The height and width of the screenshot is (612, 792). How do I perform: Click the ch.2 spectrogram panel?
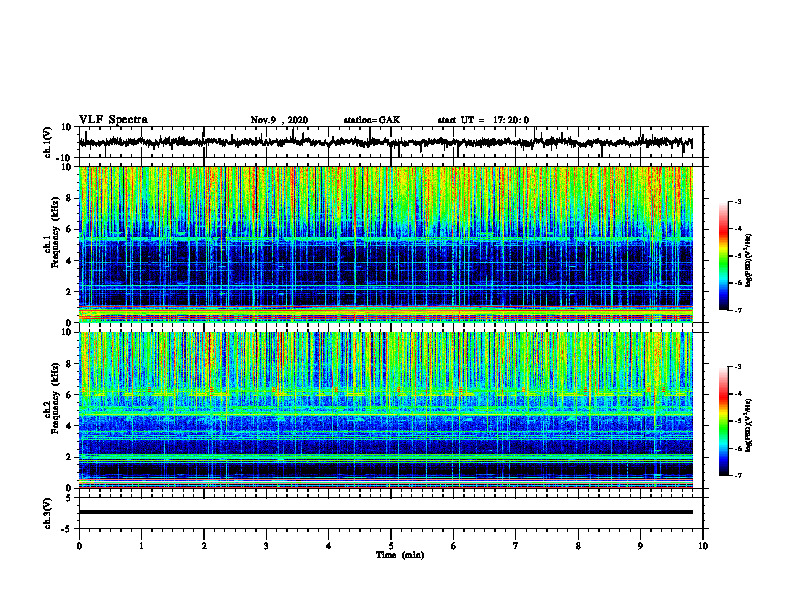[385, 410]
